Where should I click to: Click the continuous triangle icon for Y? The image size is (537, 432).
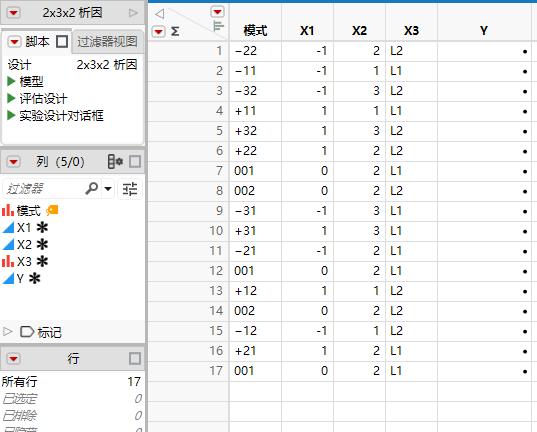click(8, 279)
